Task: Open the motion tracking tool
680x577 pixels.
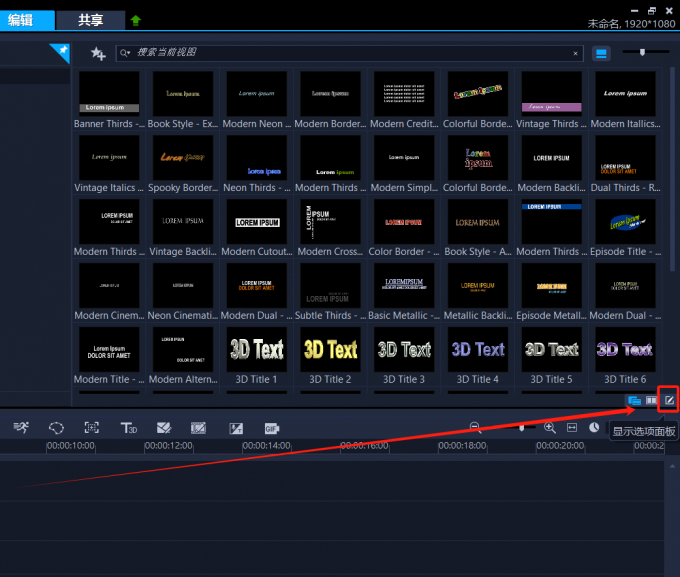Action: (92, 428)
